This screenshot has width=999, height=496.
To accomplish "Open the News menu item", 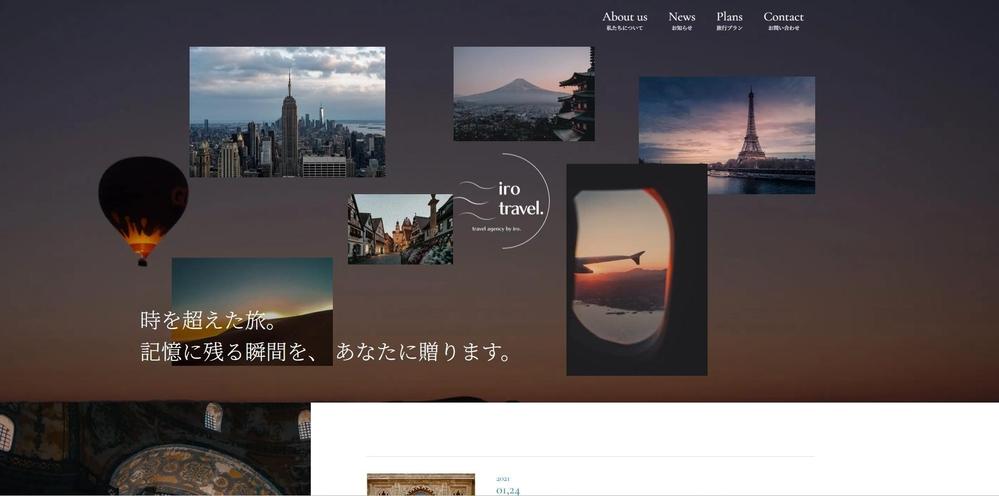I will (x=681, y=20).
